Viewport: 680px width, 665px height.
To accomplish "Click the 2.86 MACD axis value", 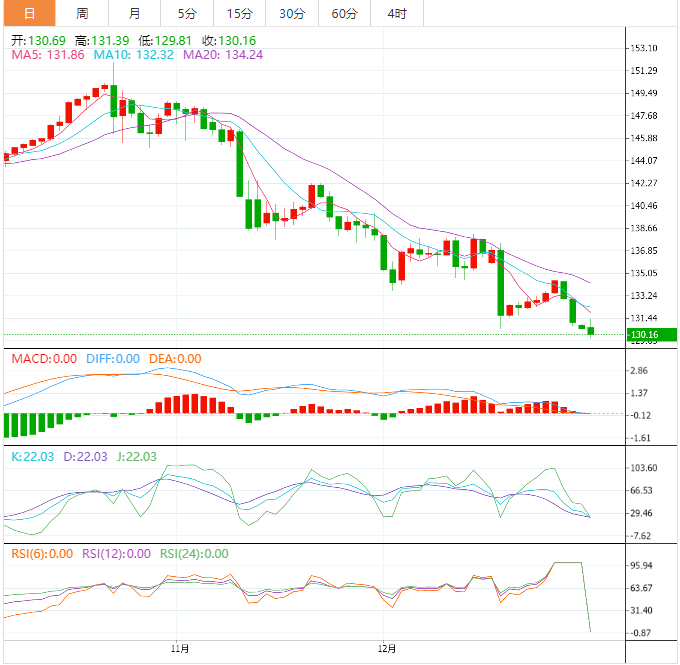I will [x=639, y=370].
